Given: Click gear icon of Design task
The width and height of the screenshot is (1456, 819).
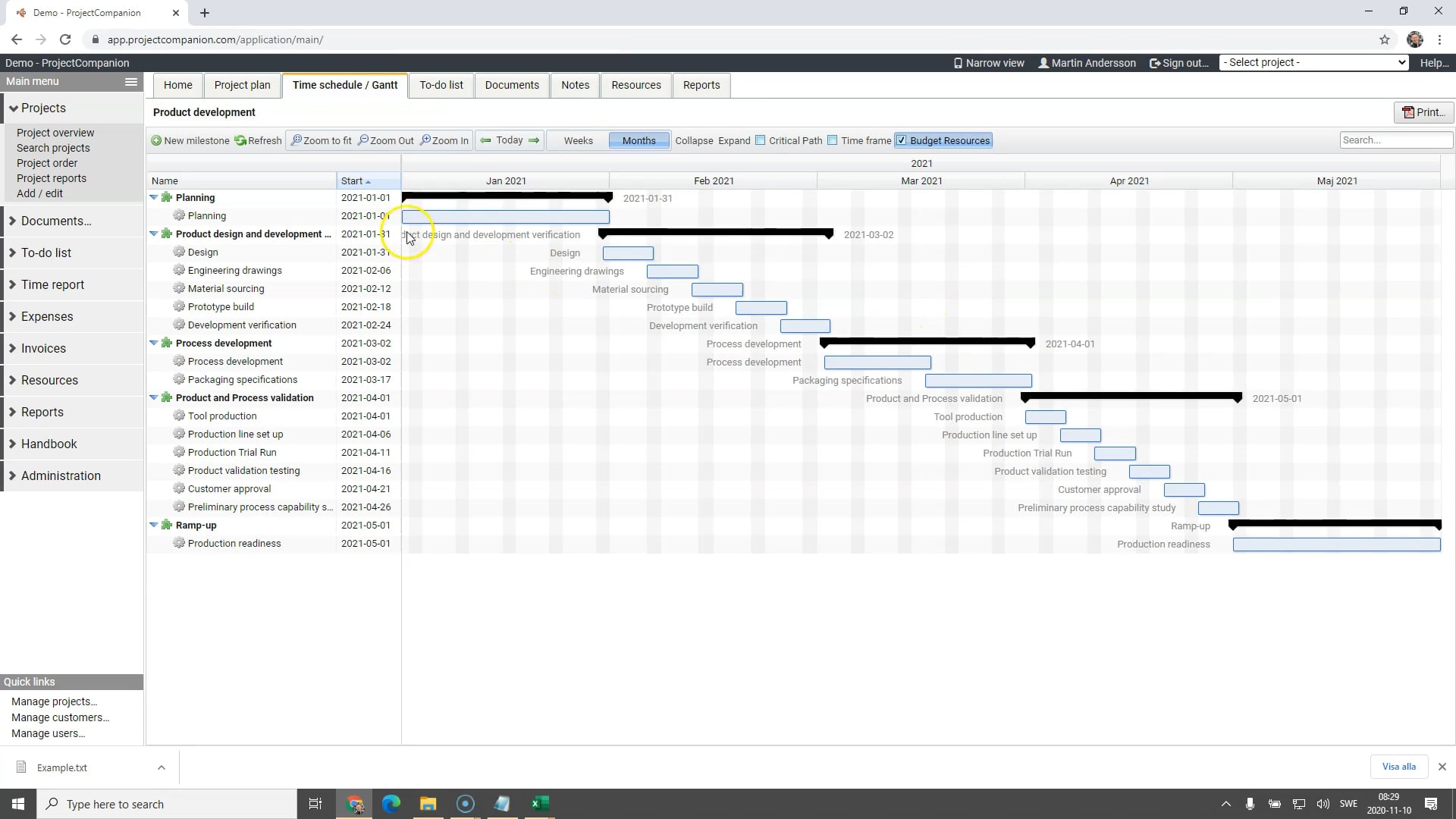Looking at the screenshot, I should point(179,252).
